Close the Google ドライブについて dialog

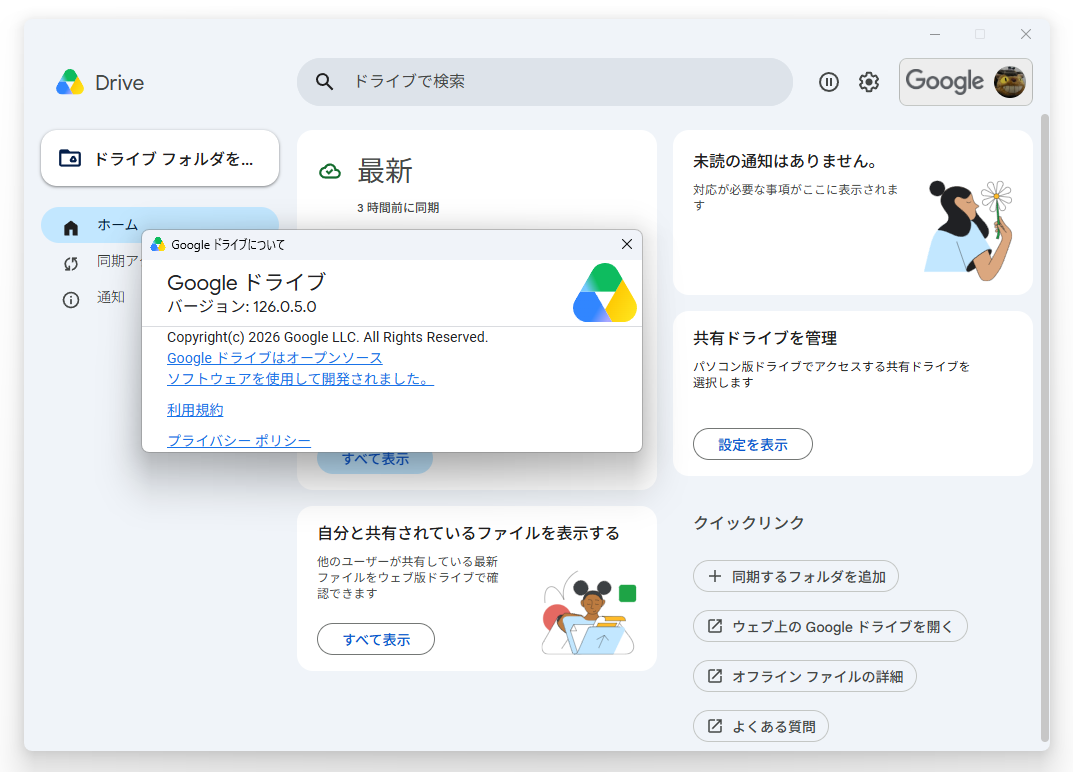pos(627,244)
